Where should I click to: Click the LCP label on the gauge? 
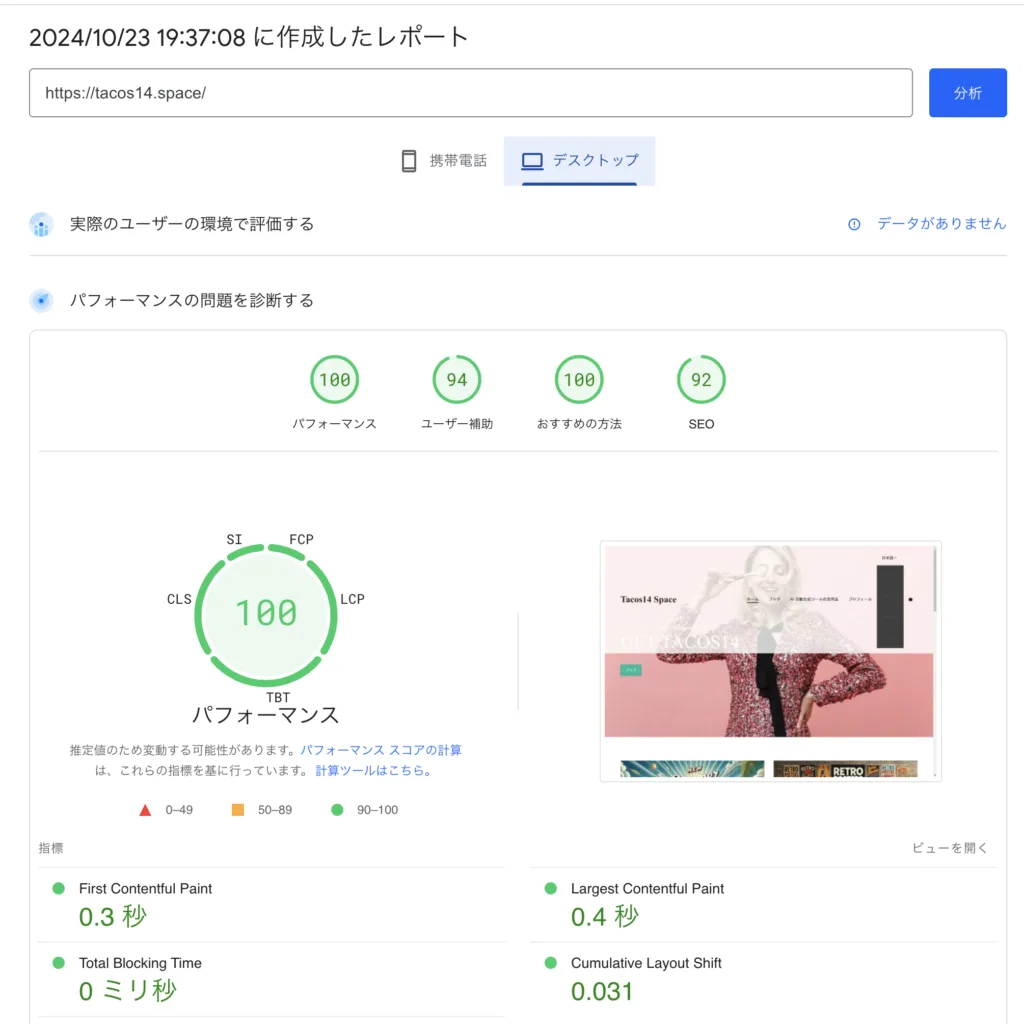tap(352, 599)
